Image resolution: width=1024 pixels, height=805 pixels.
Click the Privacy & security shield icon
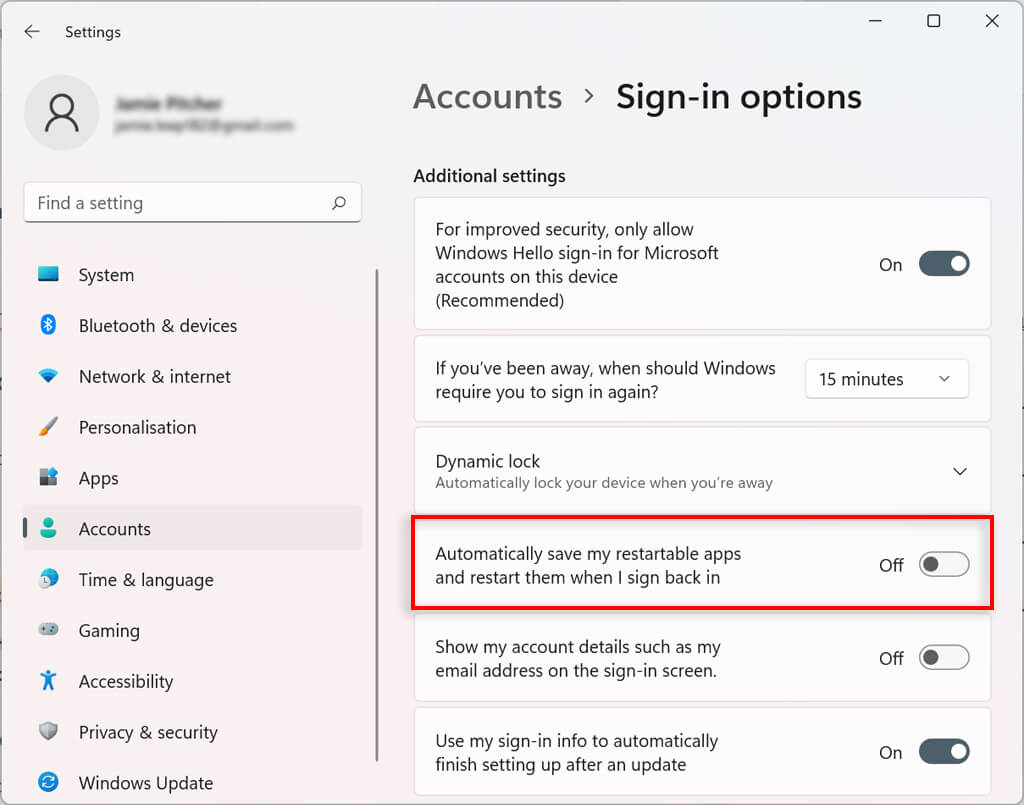tap(48, 732)
